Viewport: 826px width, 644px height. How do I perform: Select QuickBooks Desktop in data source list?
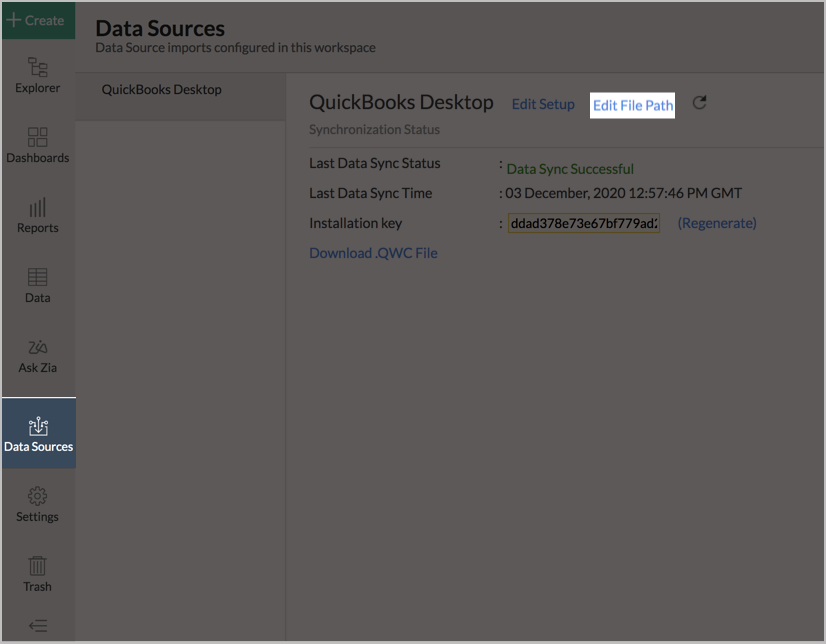(x=180, y=97)
